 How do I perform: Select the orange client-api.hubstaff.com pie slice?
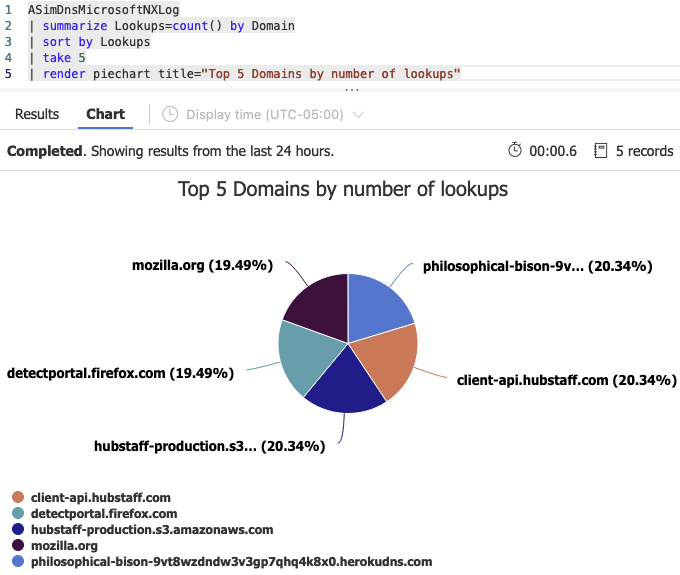pos(387,360)
